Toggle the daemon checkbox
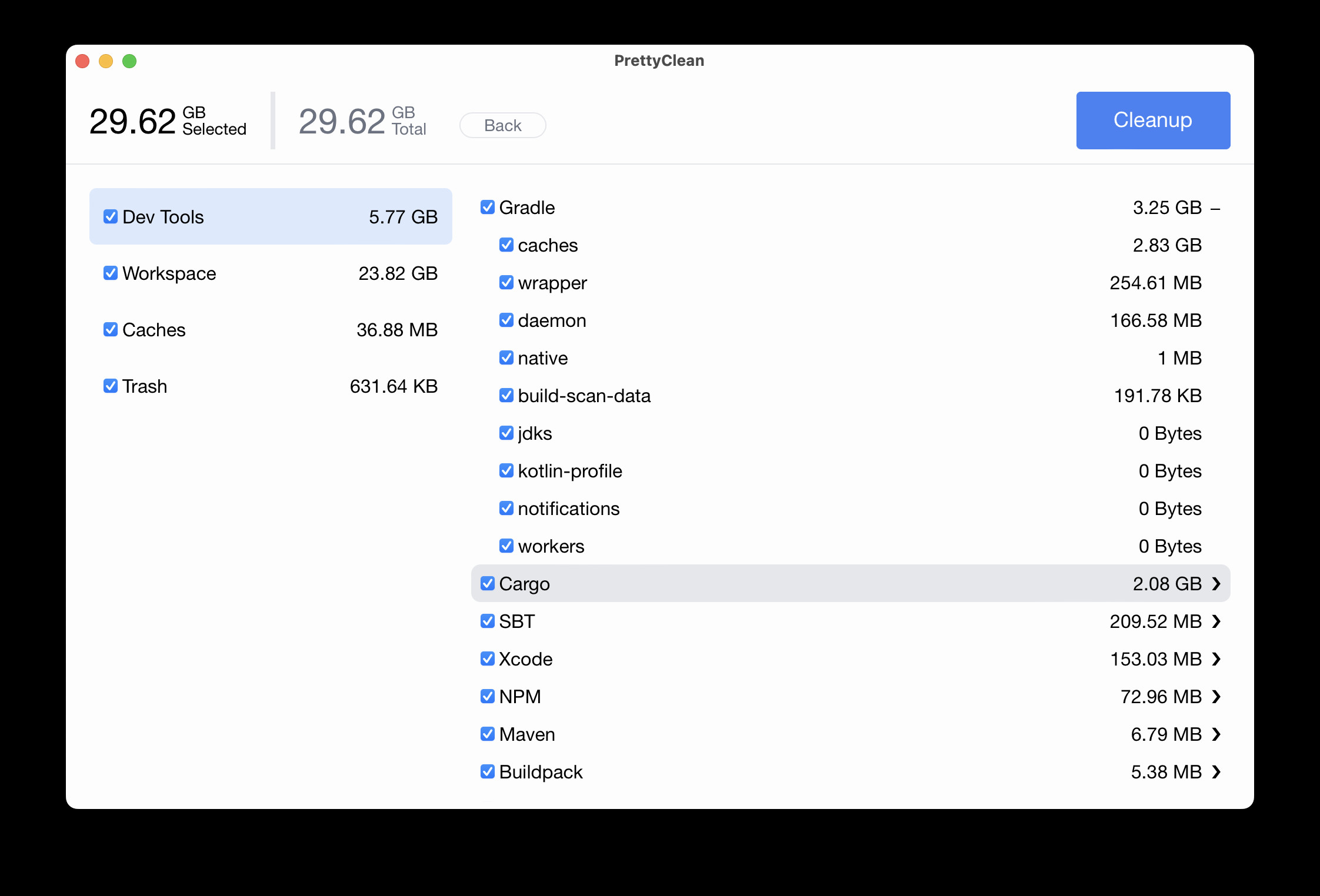Image resolution: width=1320 pixels, height=896 pixels. click(506, 320)
